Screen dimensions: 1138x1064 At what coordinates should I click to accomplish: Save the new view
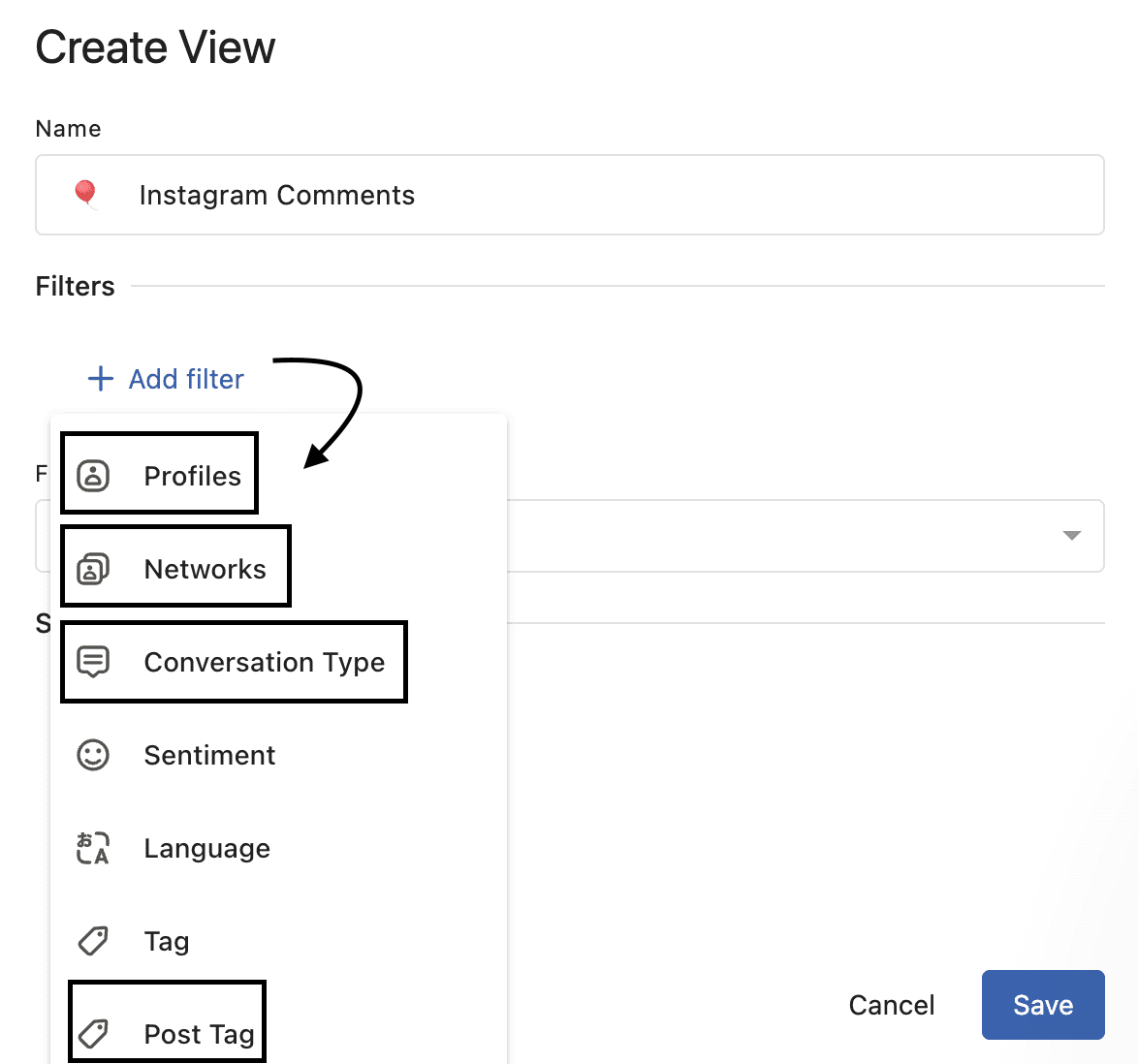pos(1042,1005)
